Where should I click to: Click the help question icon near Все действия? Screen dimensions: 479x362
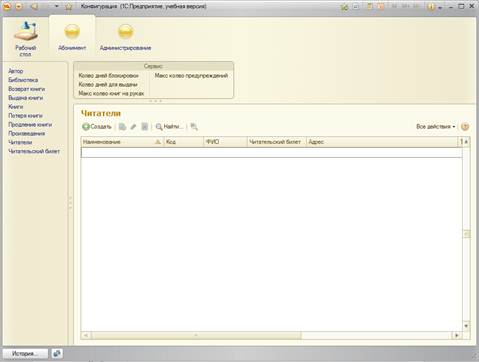click(x=465, y=127)
